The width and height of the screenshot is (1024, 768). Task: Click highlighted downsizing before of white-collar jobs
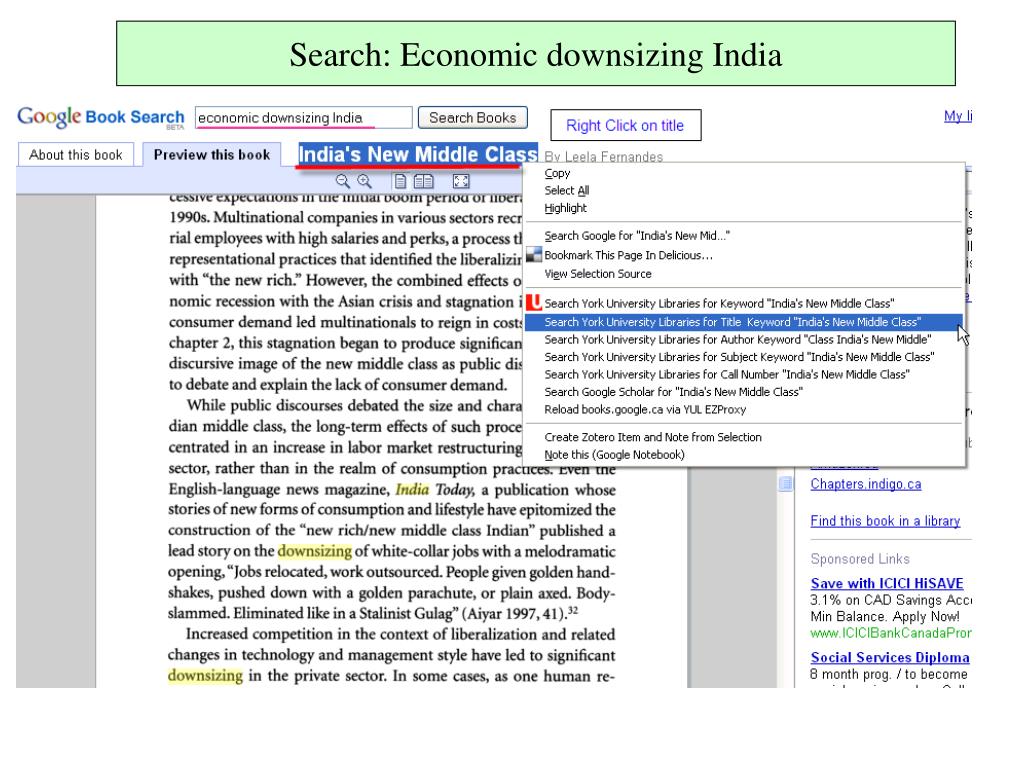click(315, 551)
